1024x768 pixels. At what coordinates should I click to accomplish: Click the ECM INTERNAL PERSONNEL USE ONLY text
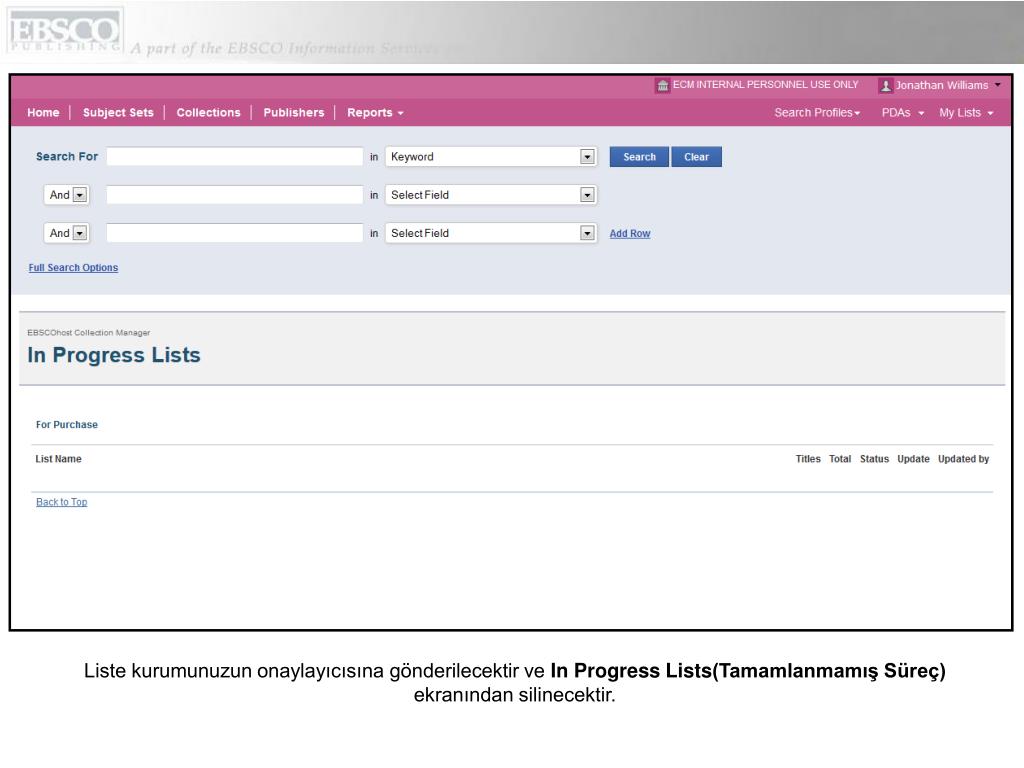point(765,85)
